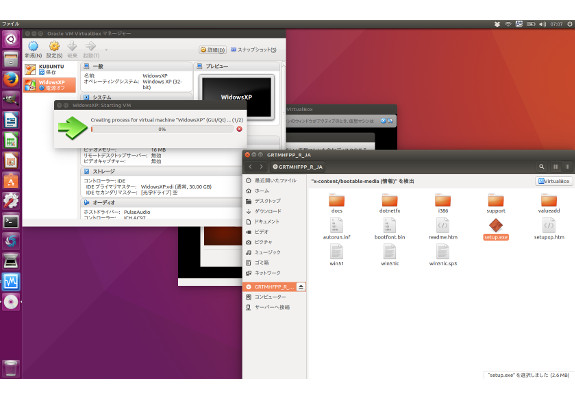
Task: Click the 詳細(D) Details button in VirtualBox
Action: pos(213,49)
